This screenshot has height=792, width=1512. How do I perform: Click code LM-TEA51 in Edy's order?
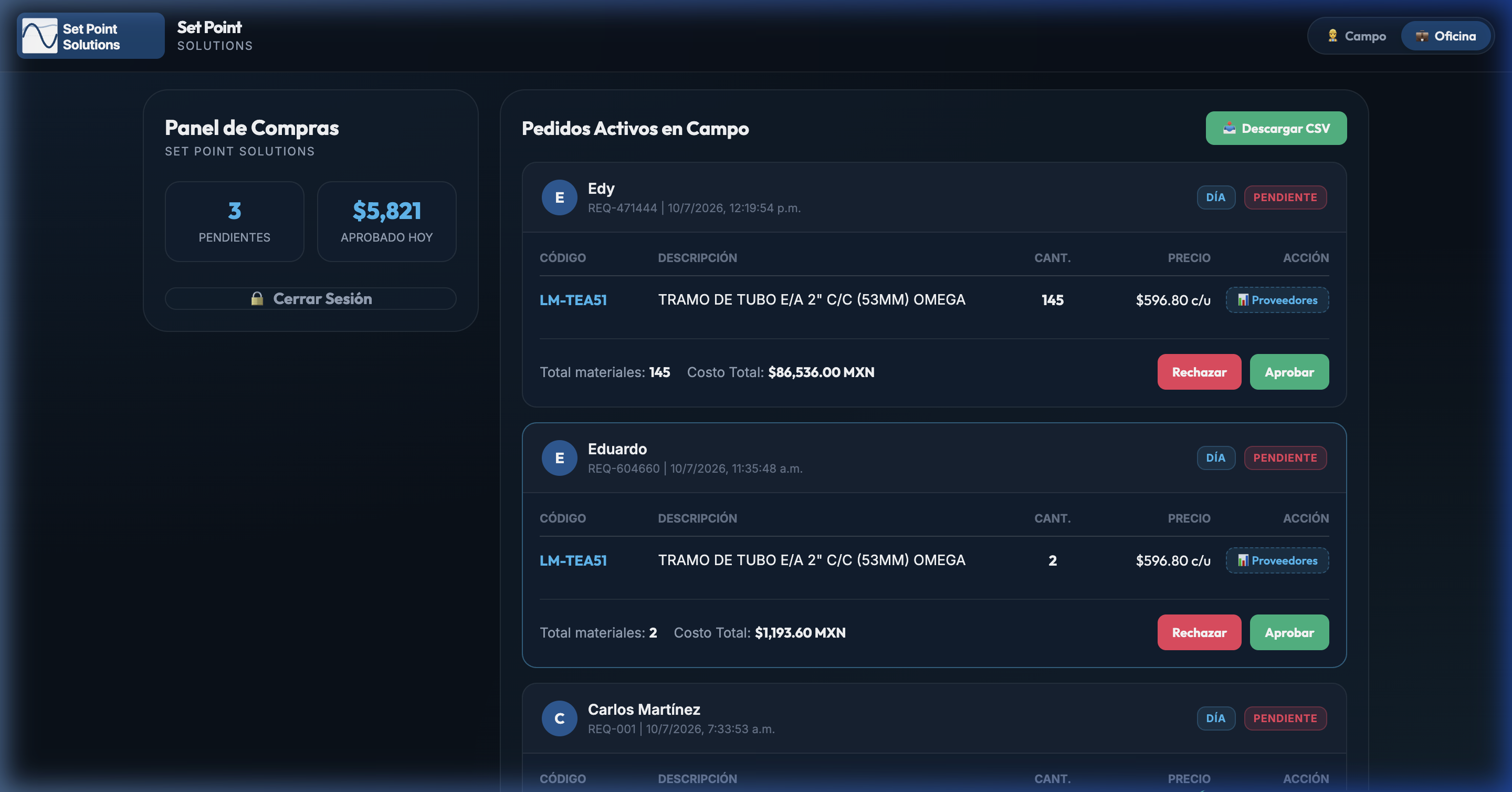click(x=573, y=300)
